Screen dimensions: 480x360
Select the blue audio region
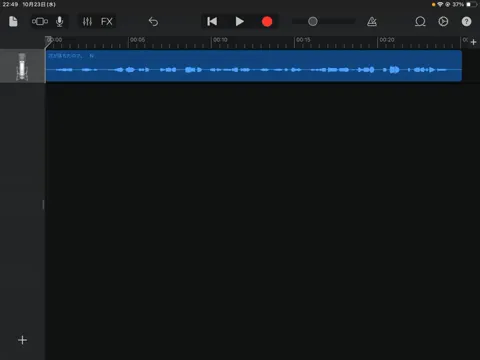(x=254, y=66)
